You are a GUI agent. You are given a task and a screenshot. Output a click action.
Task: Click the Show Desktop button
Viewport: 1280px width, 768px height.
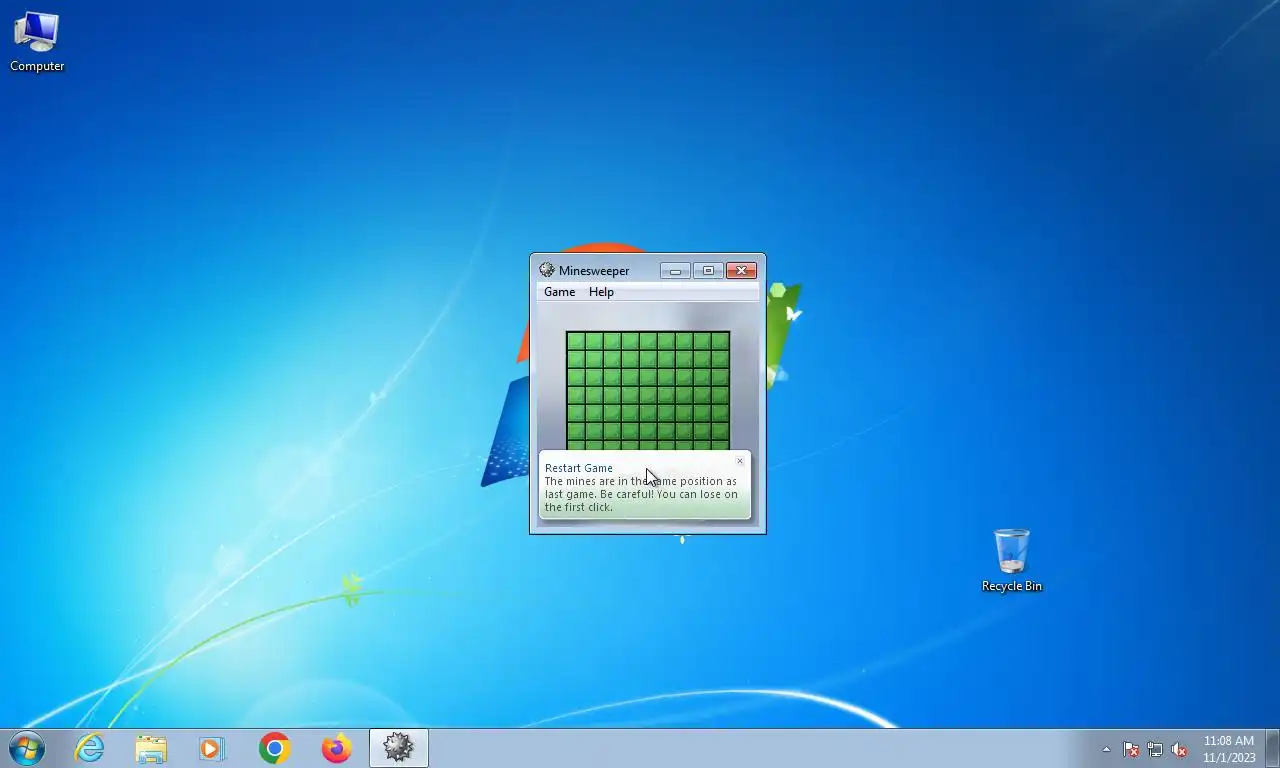[x=1272, y=748]
